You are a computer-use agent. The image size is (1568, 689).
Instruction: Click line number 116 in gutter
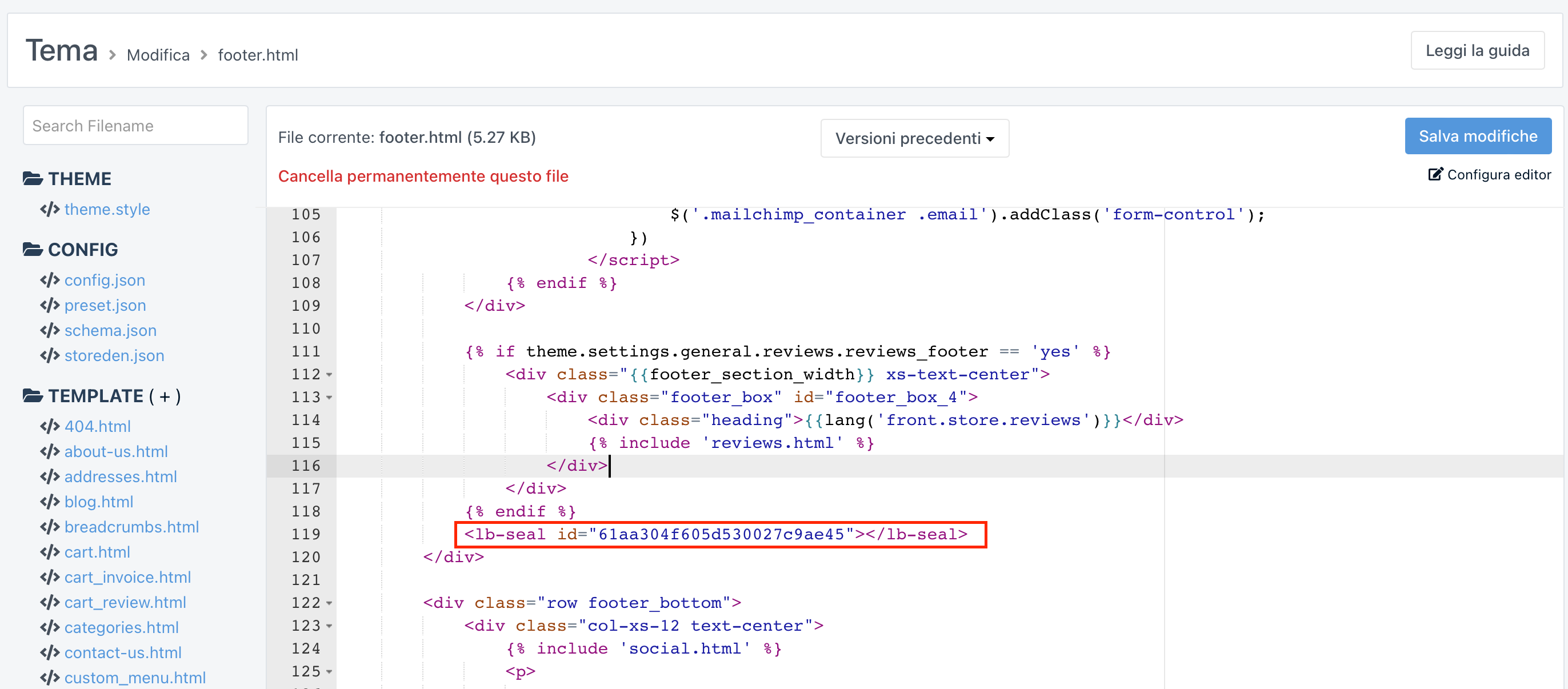[306, 466]
